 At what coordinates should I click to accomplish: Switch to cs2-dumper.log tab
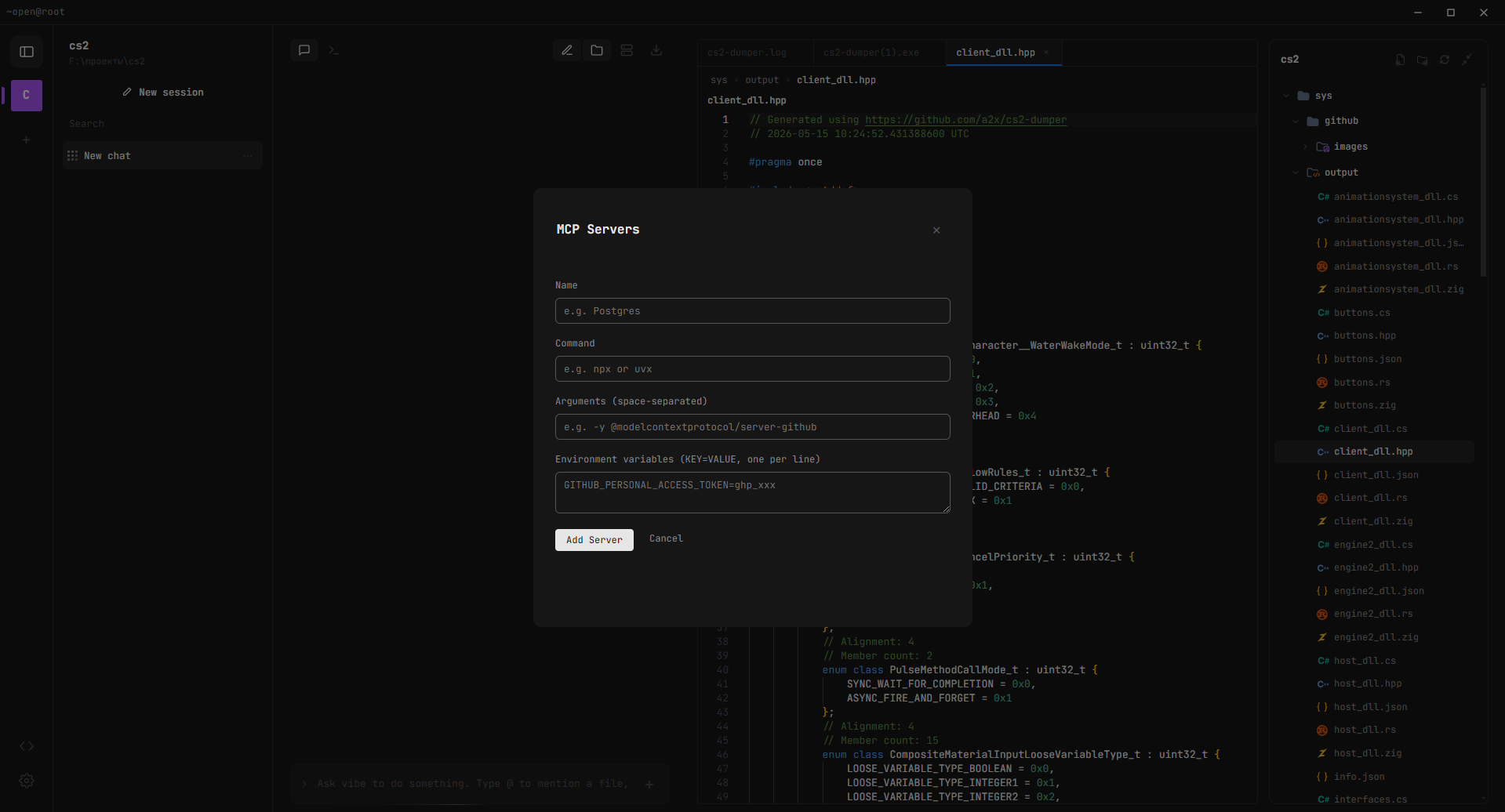[x=747, y=53]
